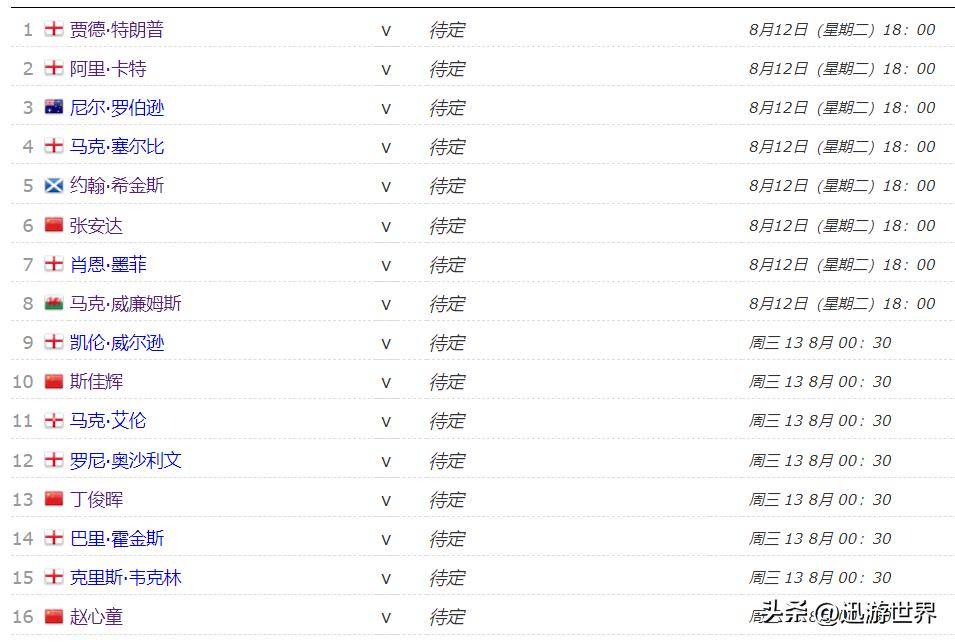
Task: Click Wales flag beside 马克·威廉姆斯
Action: coord(54,303)
